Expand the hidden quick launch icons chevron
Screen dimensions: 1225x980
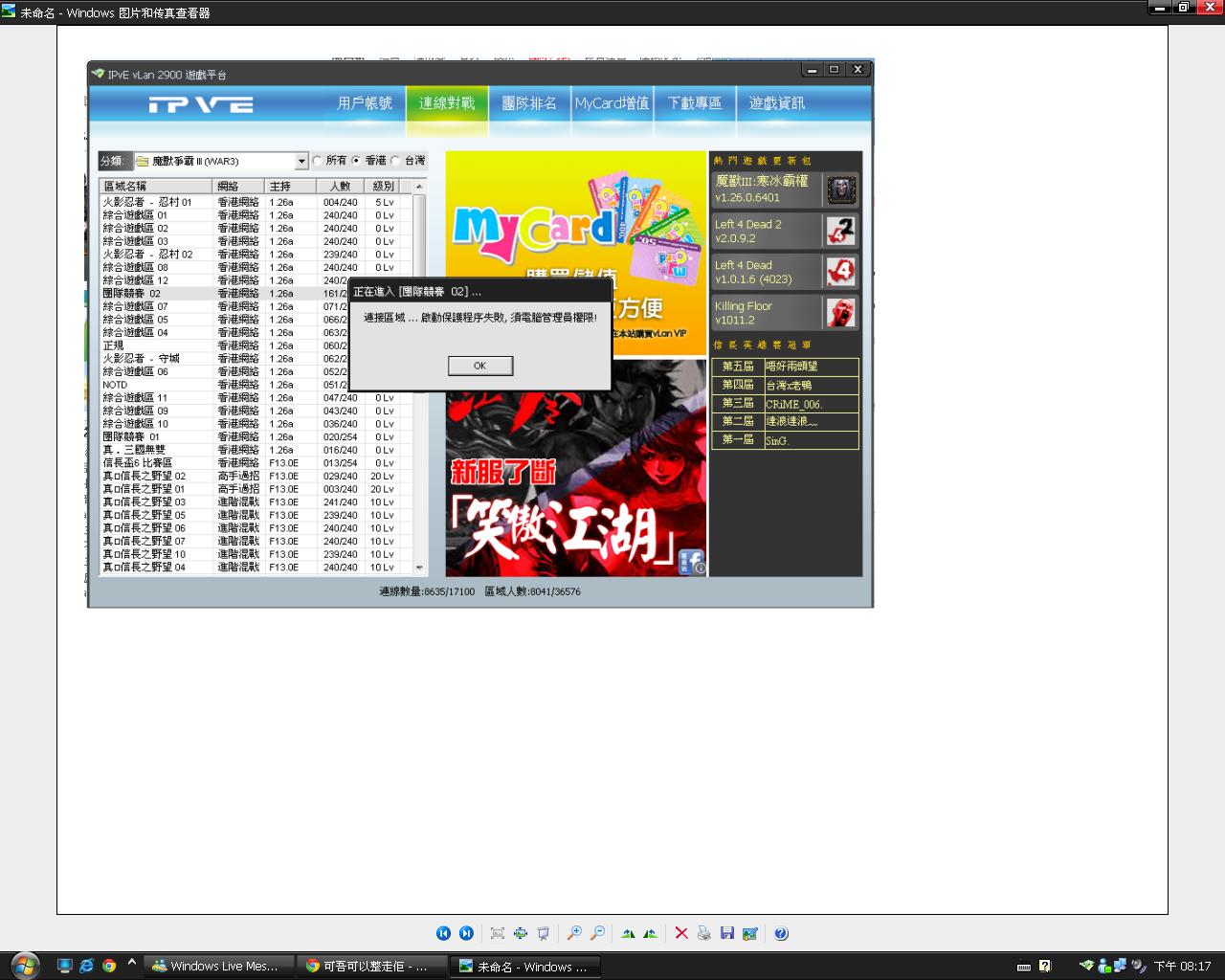pyautogui.click(x=132, y=963)
